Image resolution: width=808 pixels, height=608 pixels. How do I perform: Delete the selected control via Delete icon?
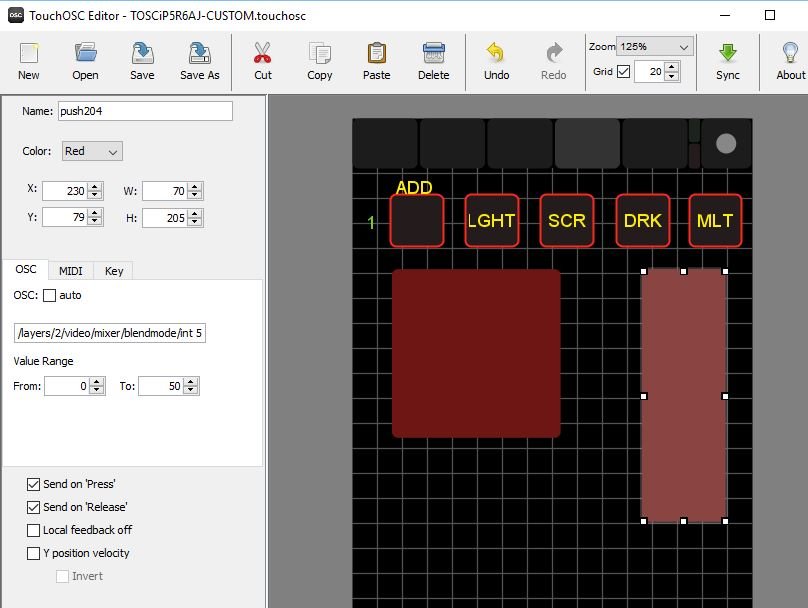[x=433, y=60]
